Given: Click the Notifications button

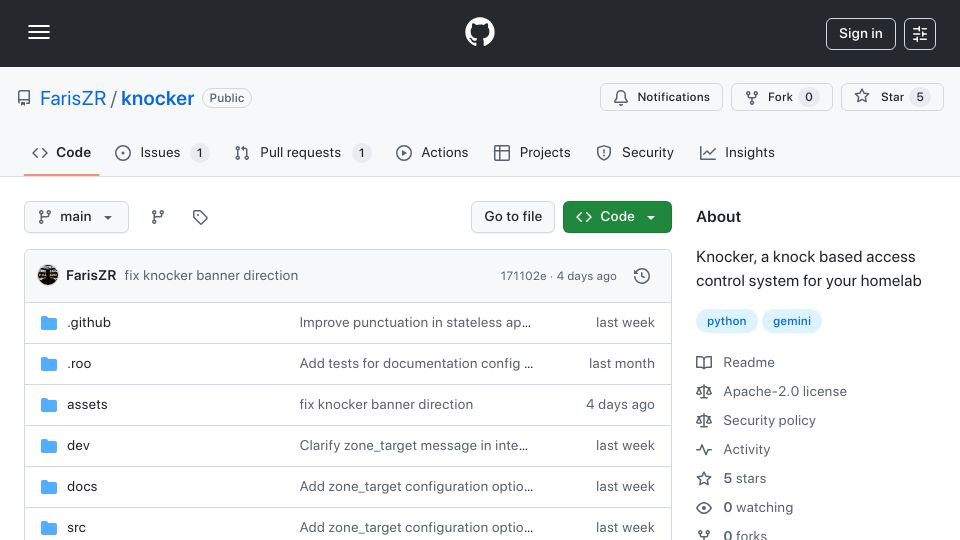Looking at the screenshot, I should pos(661,97).
